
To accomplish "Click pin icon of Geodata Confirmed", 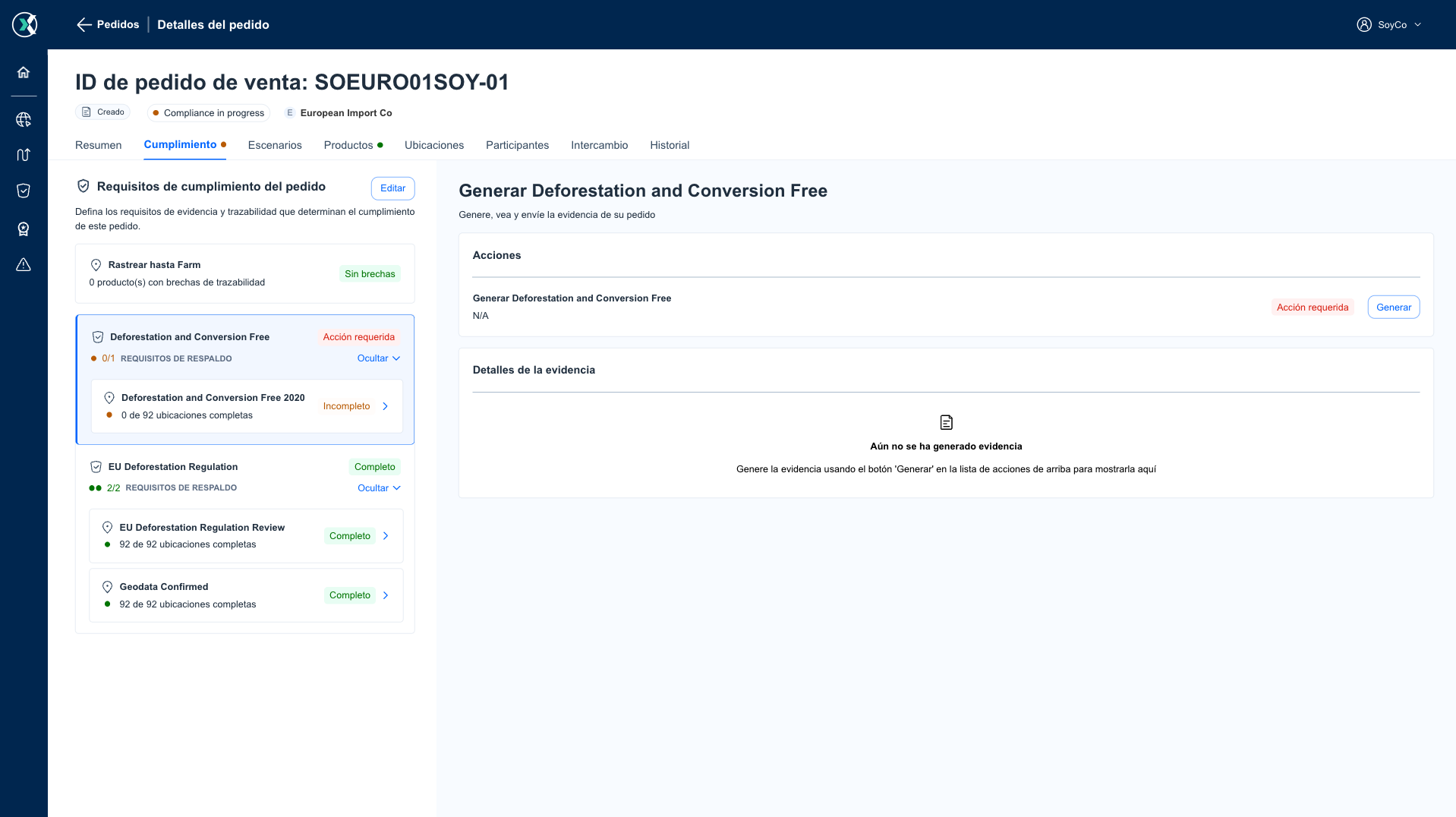I will [107, 587].
